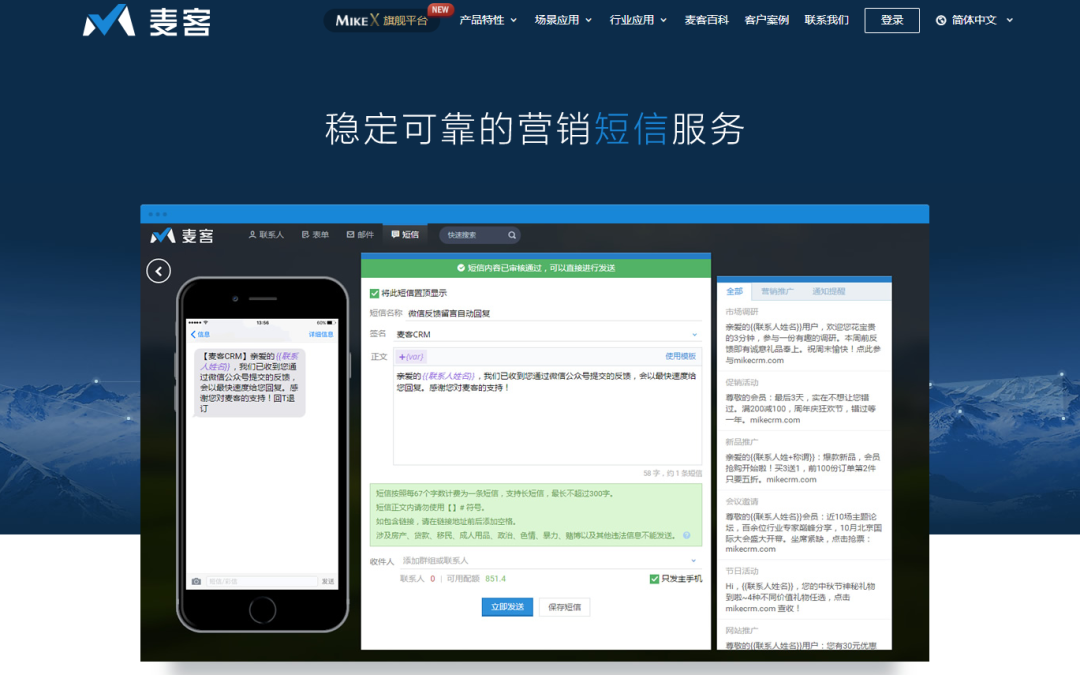1080x675 pixels.
Task: Expand the 行业应用 menu
Action: tap(638, 20)
